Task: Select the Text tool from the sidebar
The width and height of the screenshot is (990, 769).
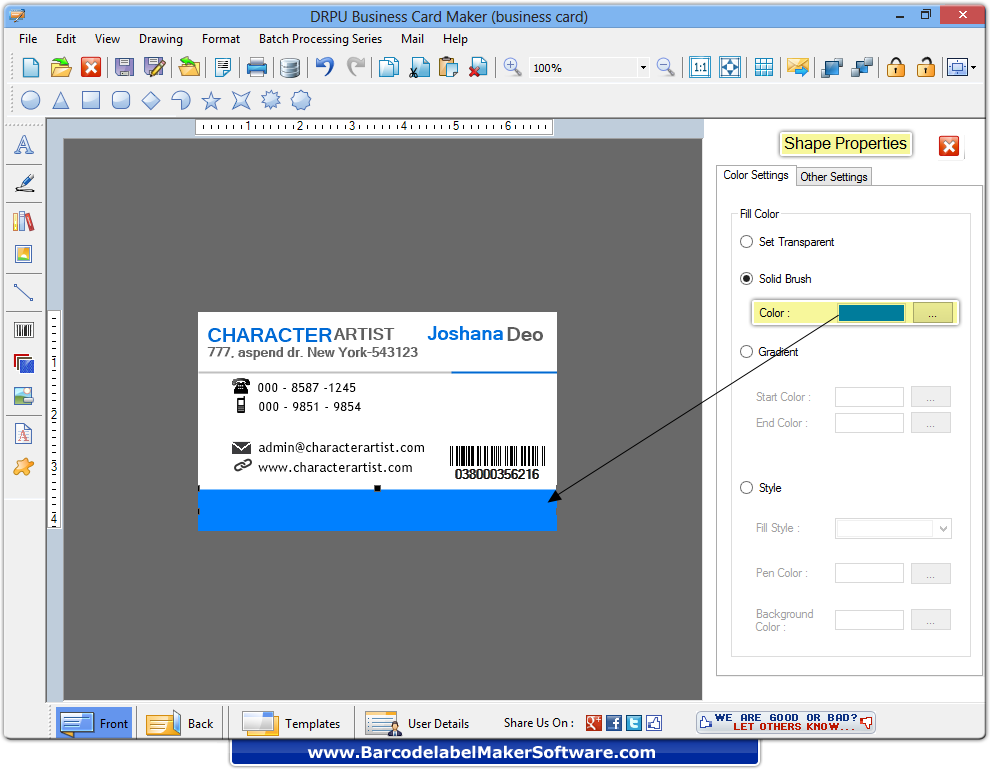Action: [x=24, y=146]
